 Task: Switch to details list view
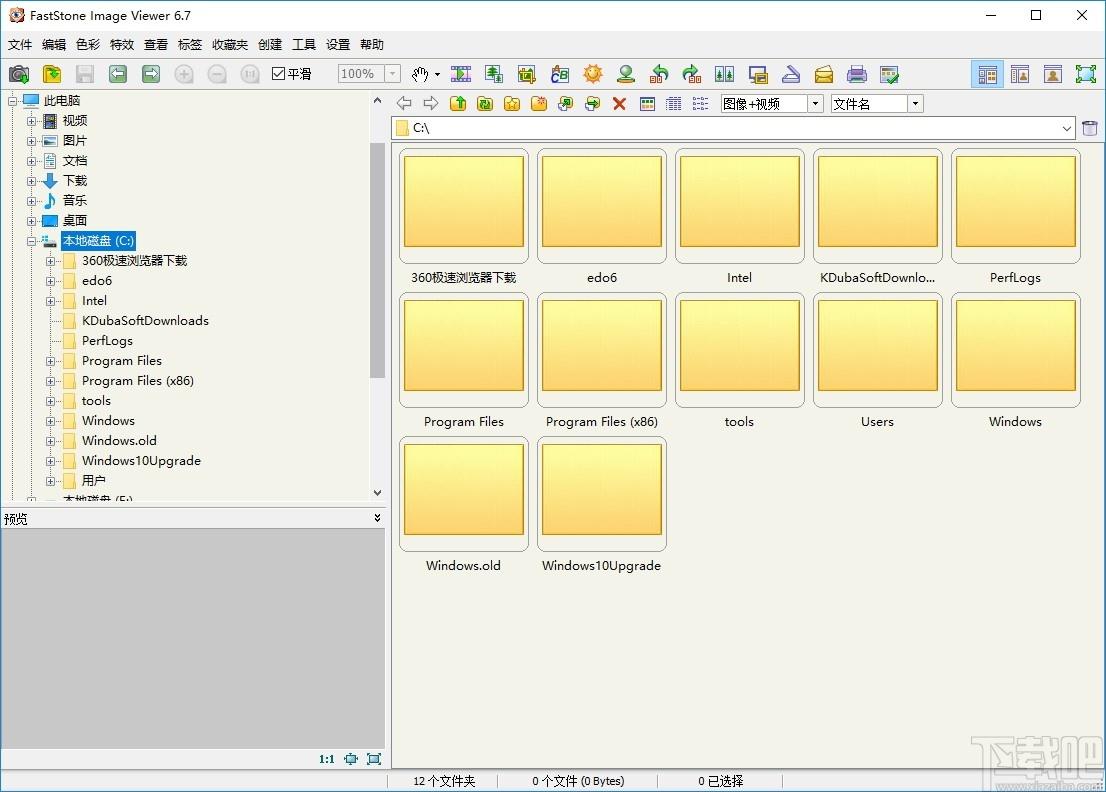pos(674,104)
